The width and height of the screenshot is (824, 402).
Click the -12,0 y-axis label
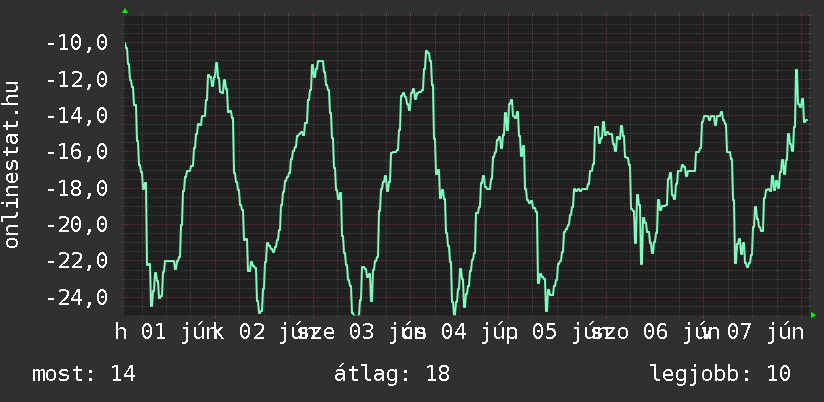77,79
